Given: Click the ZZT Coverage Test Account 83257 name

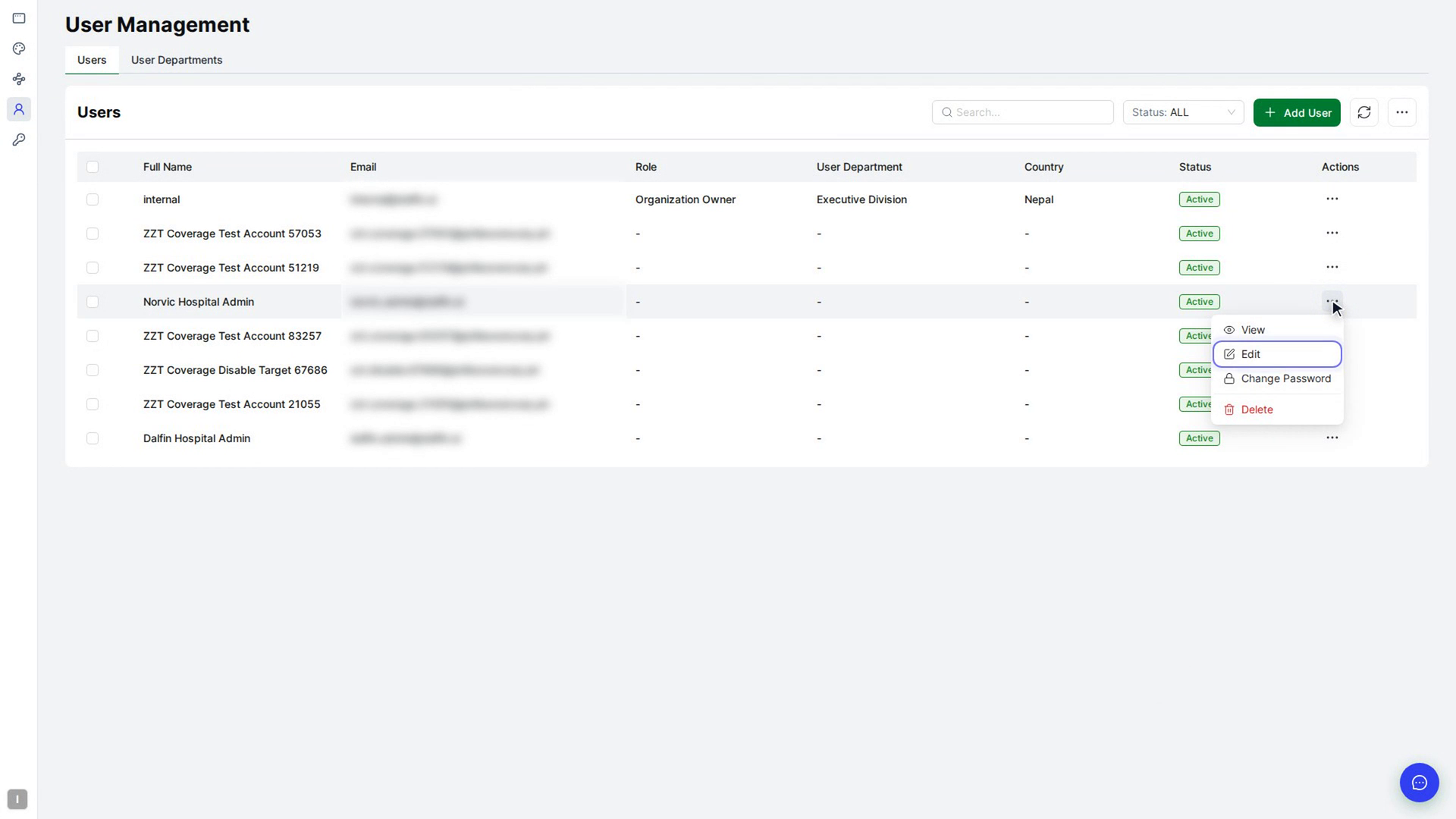Looking at the screenshot, I should pos(232,336).
